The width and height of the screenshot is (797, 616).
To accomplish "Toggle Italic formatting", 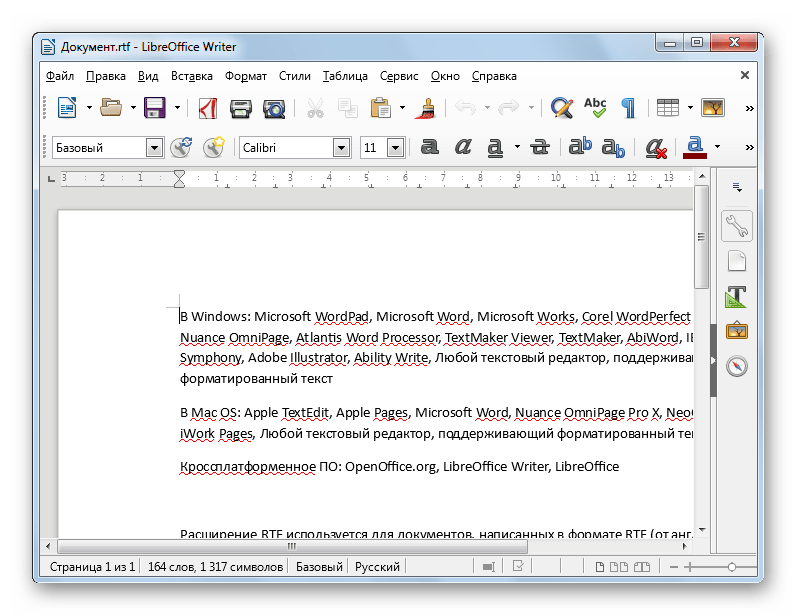I will [463, 147].
